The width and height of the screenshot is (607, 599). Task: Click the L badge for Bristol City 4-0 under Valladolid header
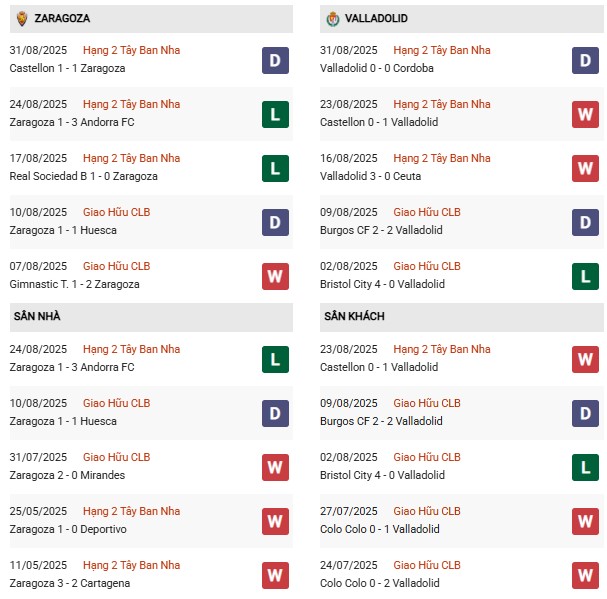[585, 276]
